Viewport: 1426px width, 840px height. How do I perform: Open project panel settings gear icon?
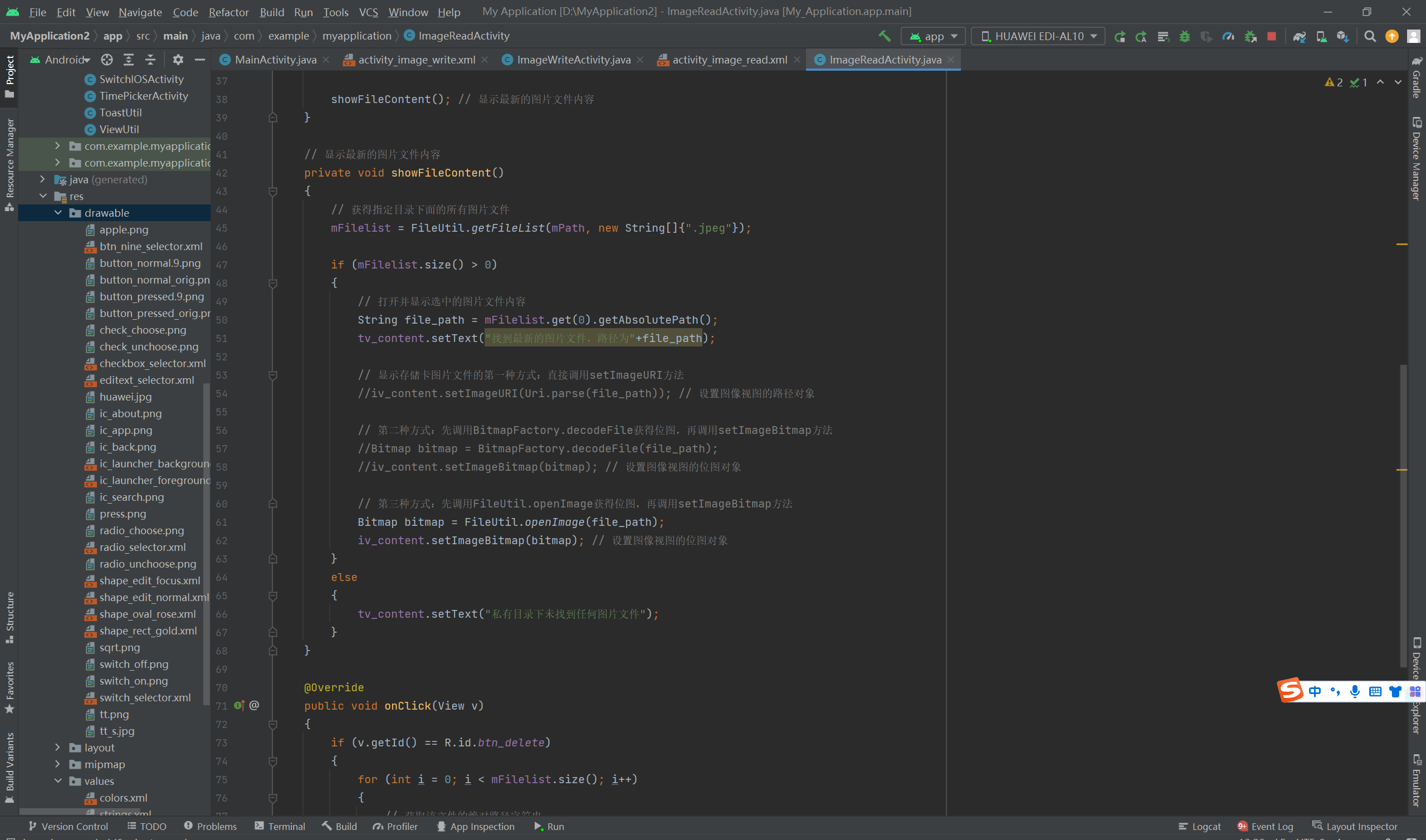pyautogui.click(x=178, y=60)
